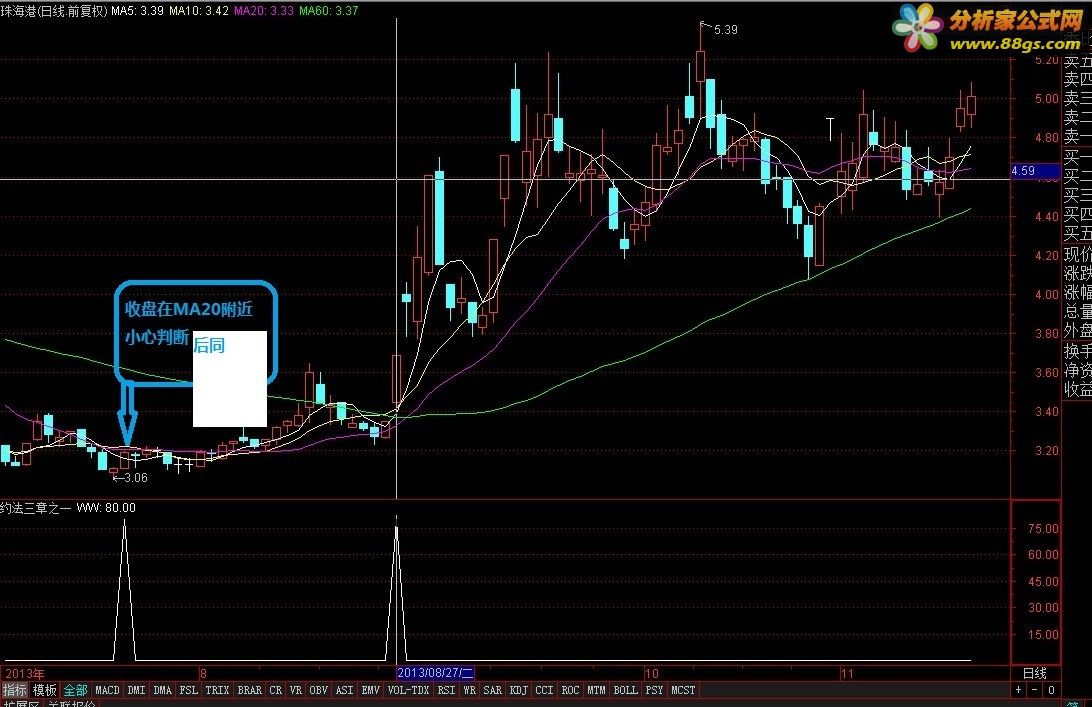Switch indicator to CCI
Screen dimensions: 1092x707
(544, 690)
